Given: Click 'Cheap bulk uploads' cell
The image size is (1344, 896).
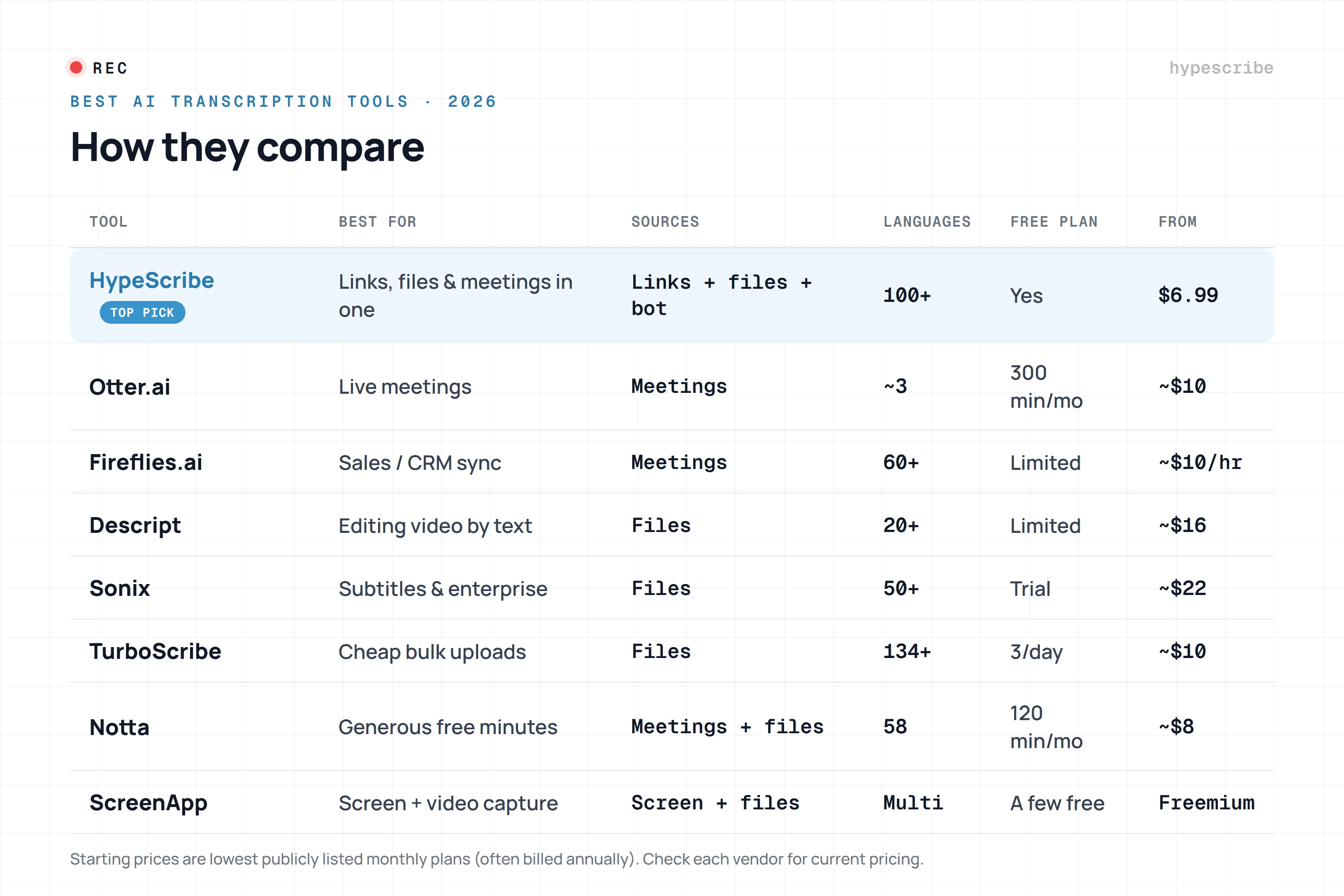Looking at the screenshot, I should pyautogui.click(x=432, y=652).
